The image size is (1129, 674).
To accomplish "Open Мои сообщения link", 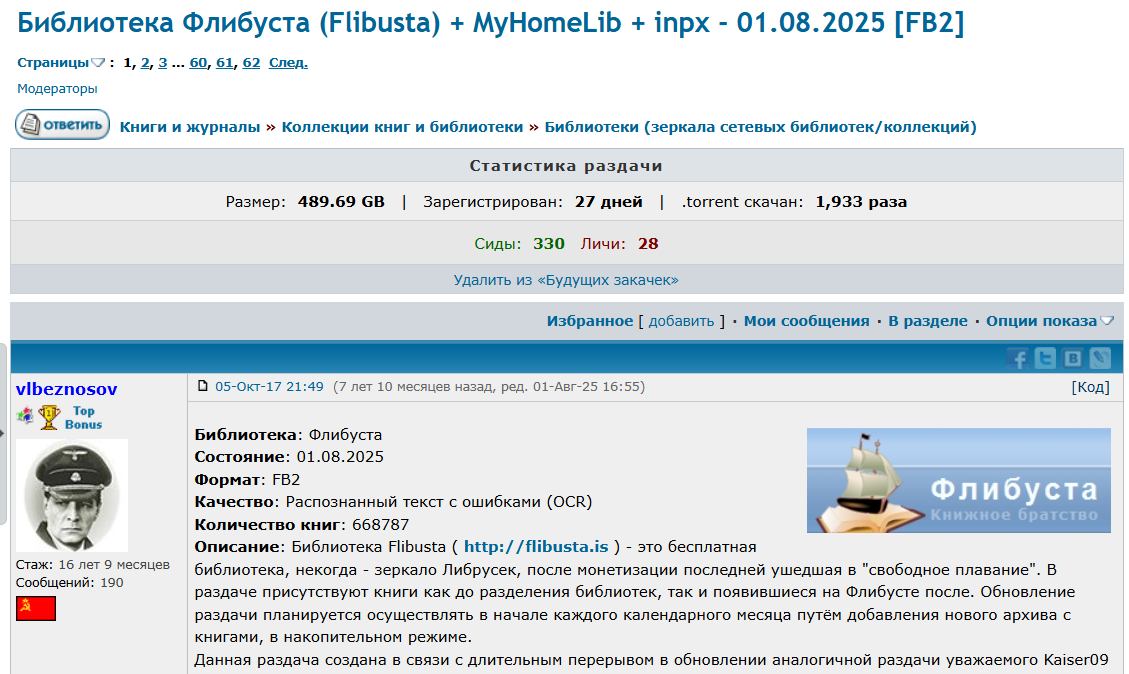I will pos(806,321).
